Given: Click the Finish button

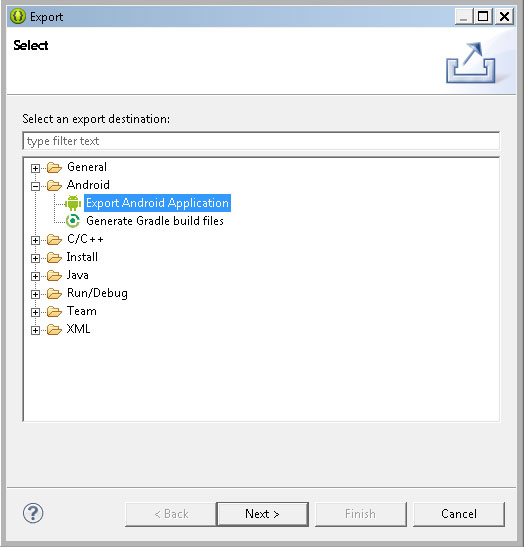Looking at the screenshot, I should pos(361,514).
